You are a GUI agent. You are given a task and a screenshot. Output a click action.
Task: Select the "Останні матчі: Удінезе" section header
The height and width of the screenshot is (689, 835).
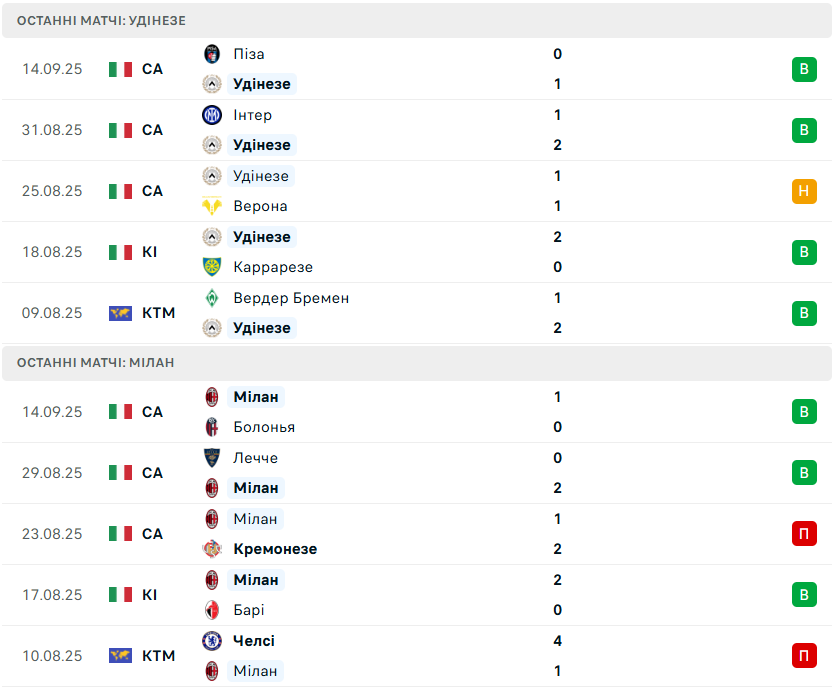pyautogui.click(x=101, y=20)
